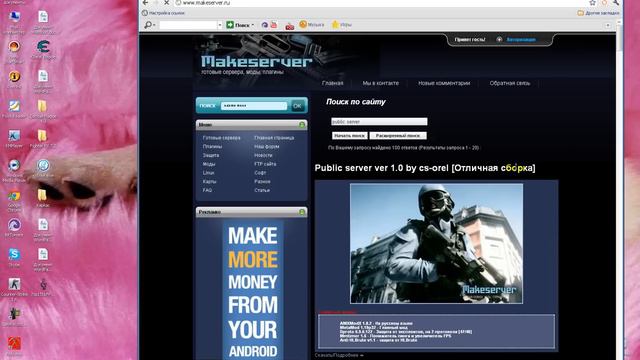Open the Public server ver 1.0 by cs-orel title

click(x=425, y=168)
